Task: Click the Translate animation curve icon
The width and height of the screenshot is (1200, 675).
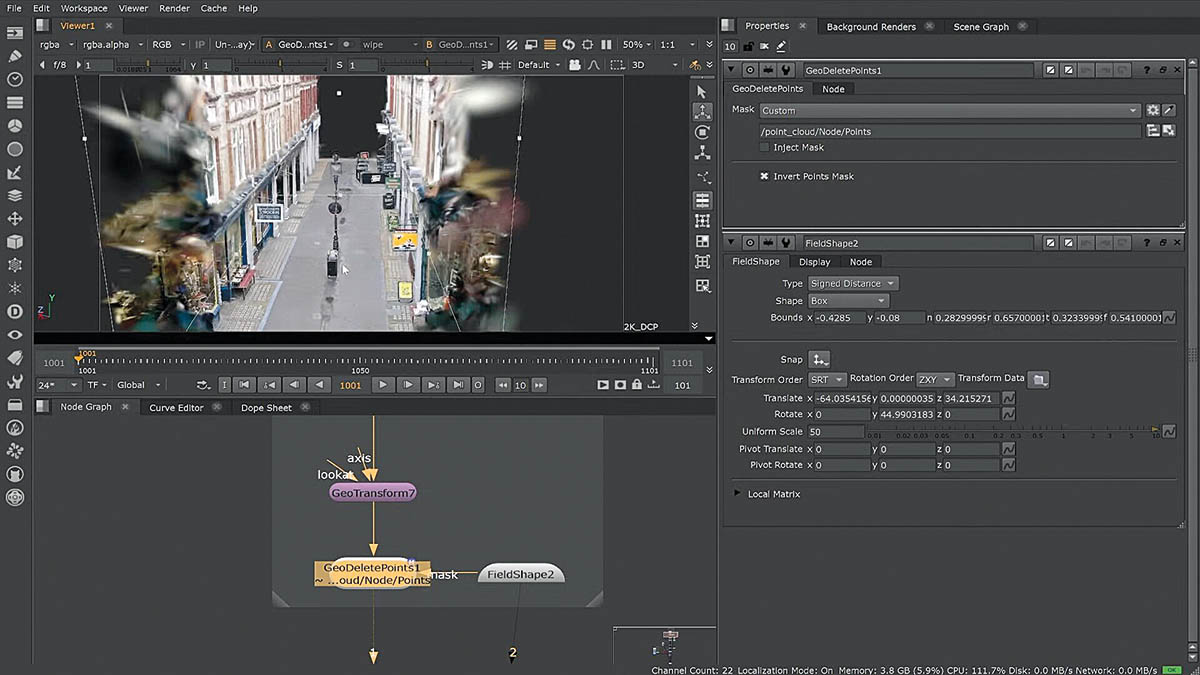Action: 1009,398
